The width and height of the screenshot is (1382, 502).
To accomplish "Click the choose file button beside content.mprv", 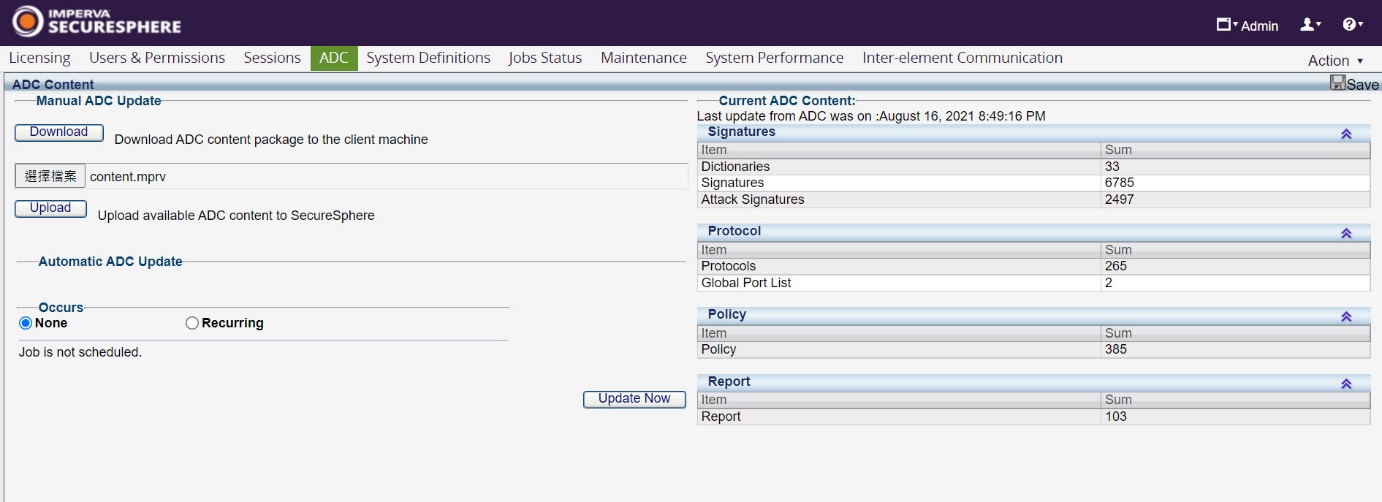I will click(x=50, y=176).
